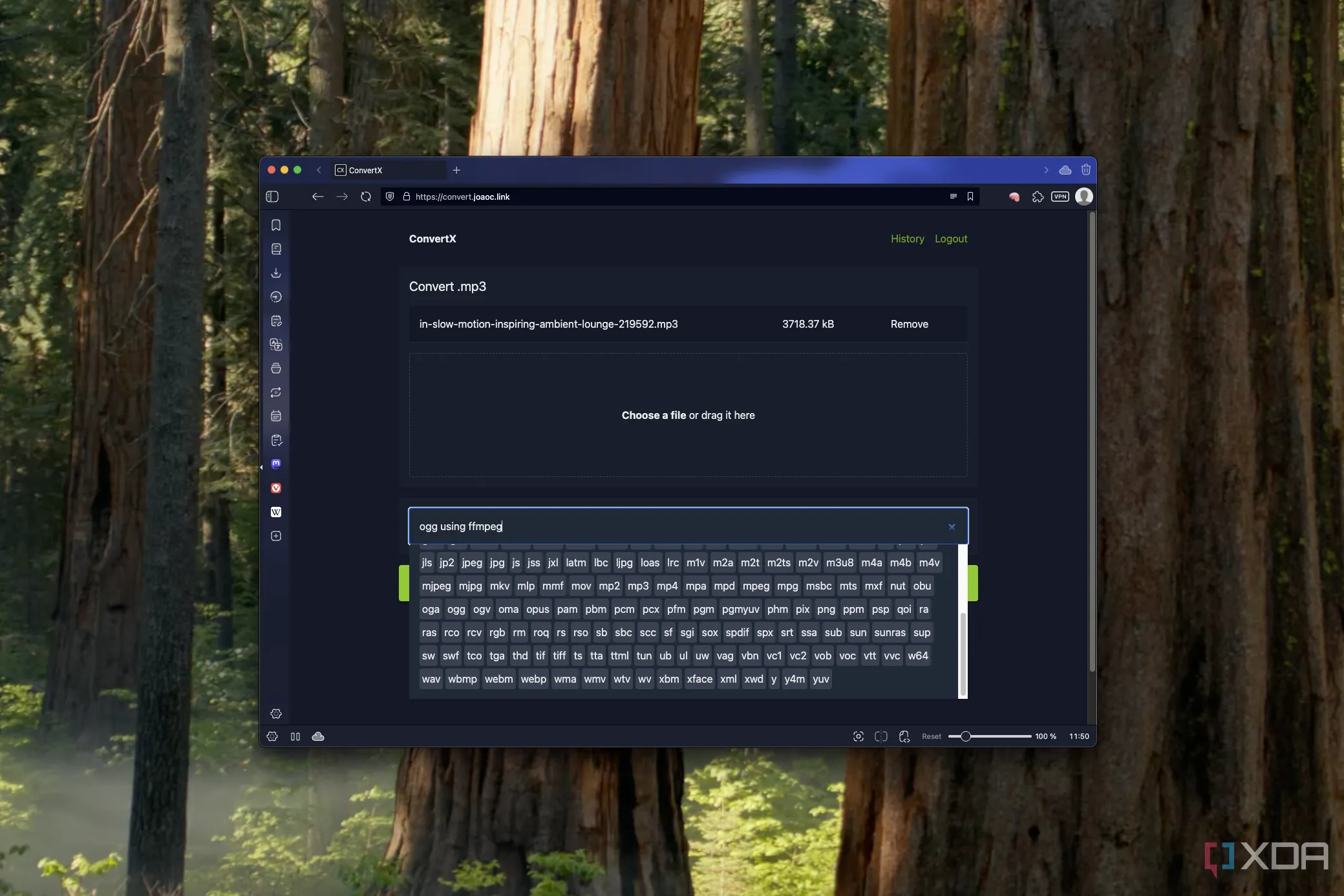This screenshot has width=1344, height=896.
Task: Open tracker blocker shield settings
Action: 390,197
